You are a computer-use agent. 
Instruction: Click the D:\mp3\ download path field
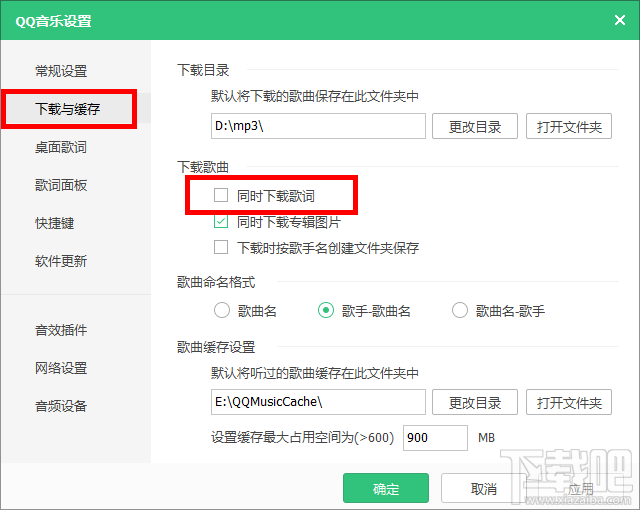coord(318,126)
